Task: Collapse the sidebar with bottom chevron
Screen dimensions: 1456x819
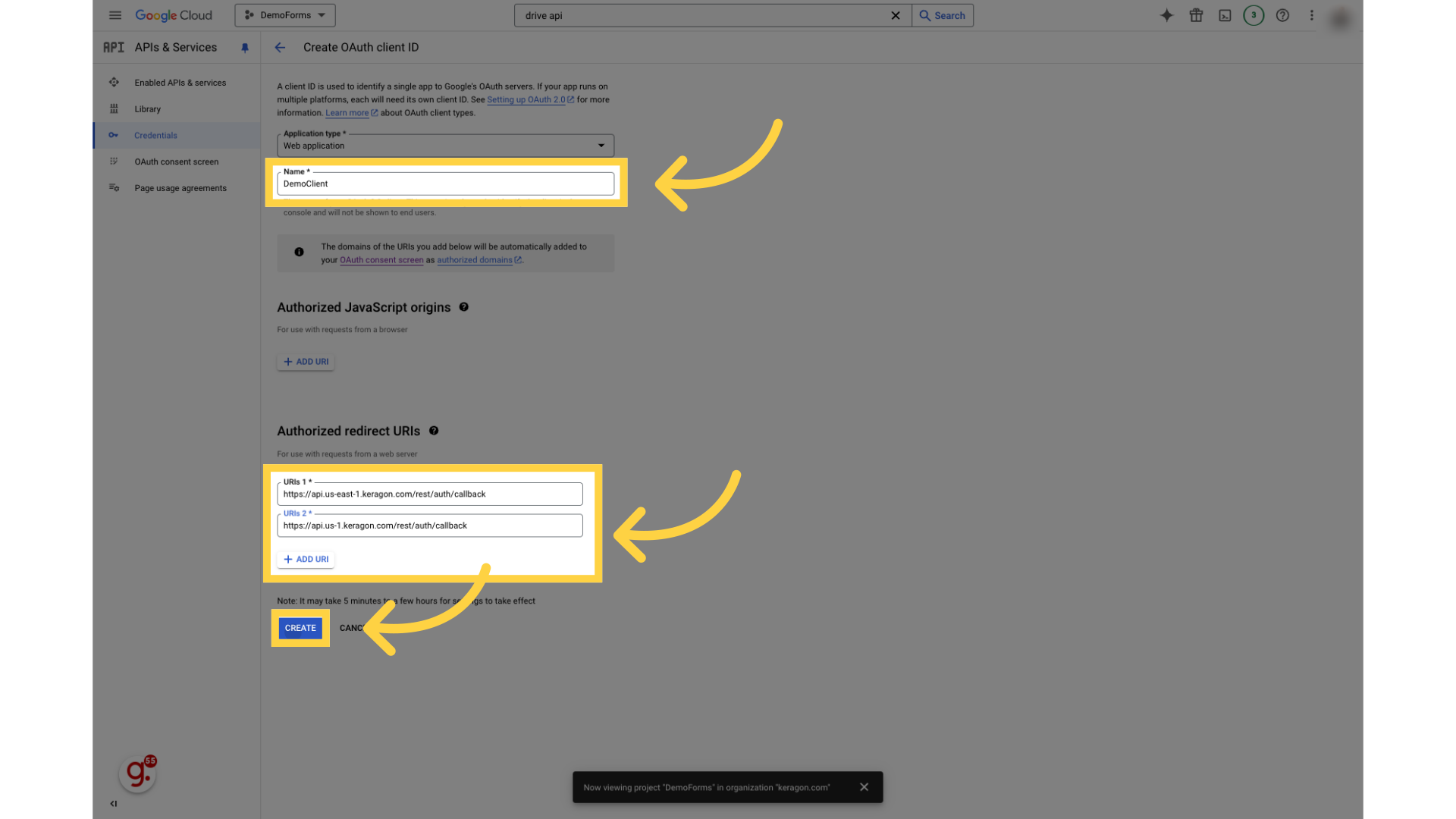Action: [x=114, y=804]
